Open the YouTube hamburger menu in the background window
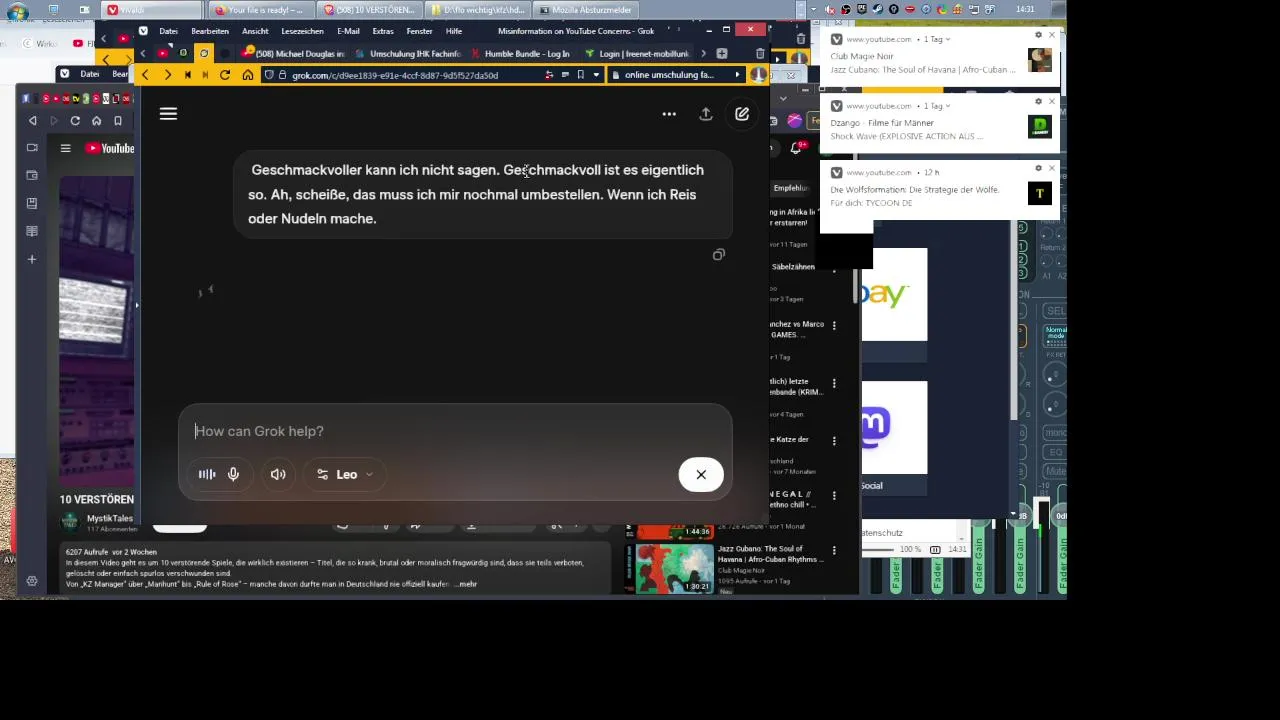 [x=65, y=148]
